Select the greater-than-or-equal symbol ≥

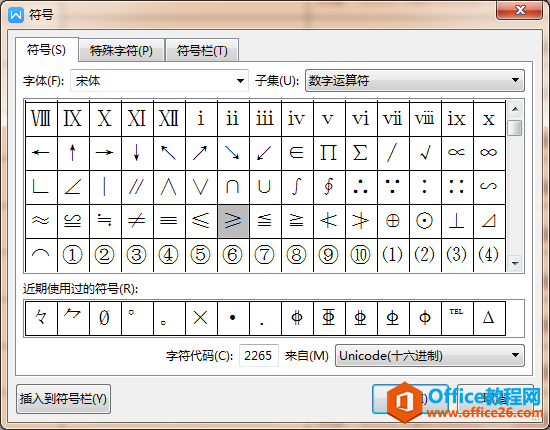[x=233, y=221]
